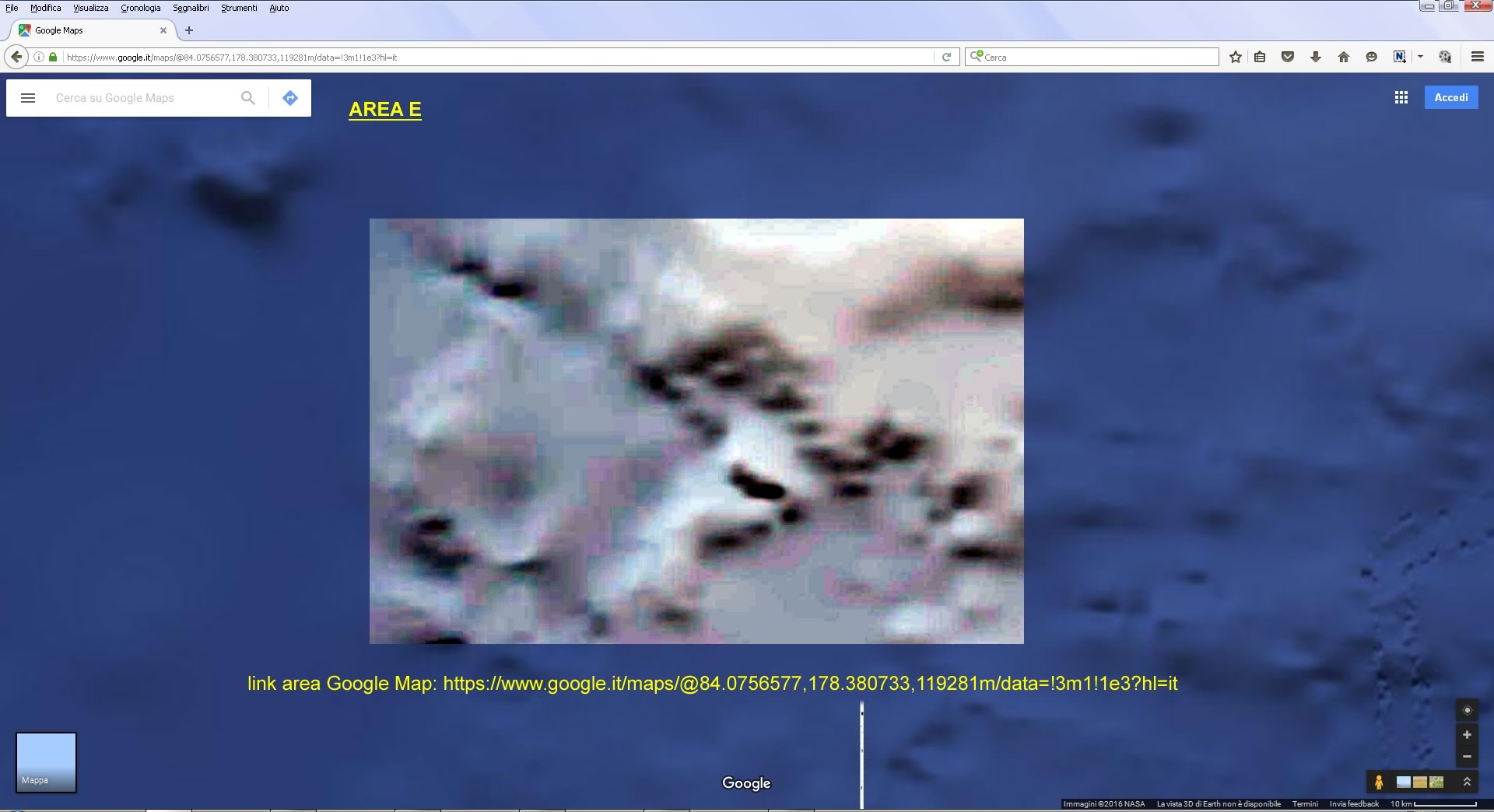Click the Google logo at bottom
The image size is (1494, 812).
point(746,783)
